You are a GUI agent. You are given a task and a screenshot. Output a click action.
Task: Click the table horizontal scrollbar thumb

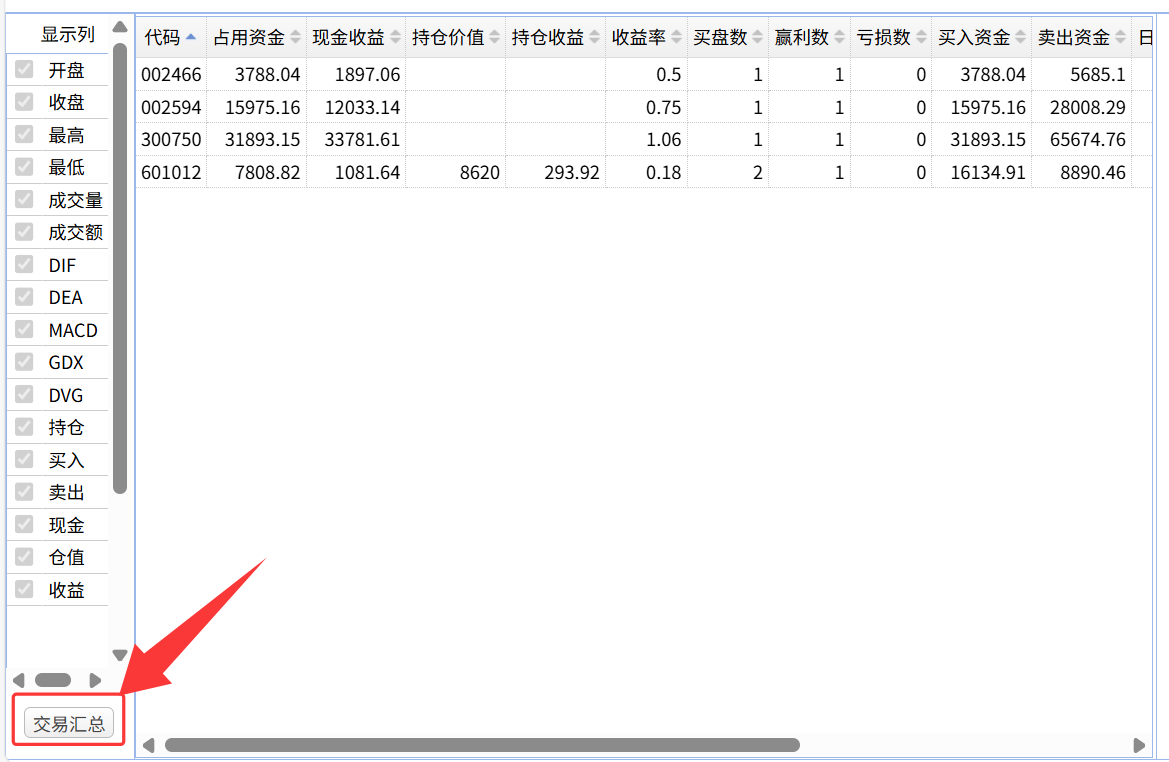pyautogui.click(x=482, y=746)
